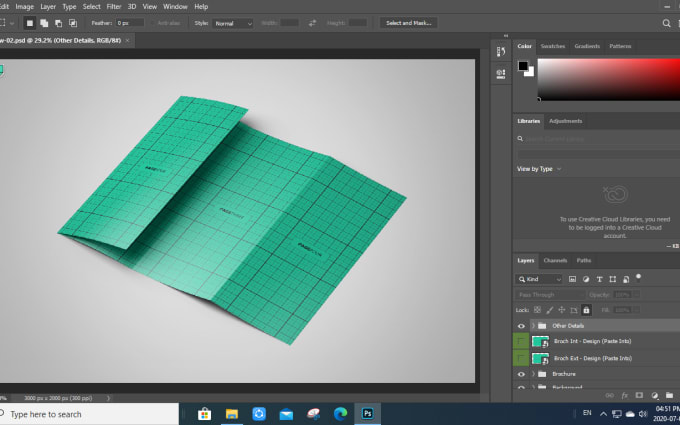
Task: Switch to the Paths tab
Action: [584, 261]
